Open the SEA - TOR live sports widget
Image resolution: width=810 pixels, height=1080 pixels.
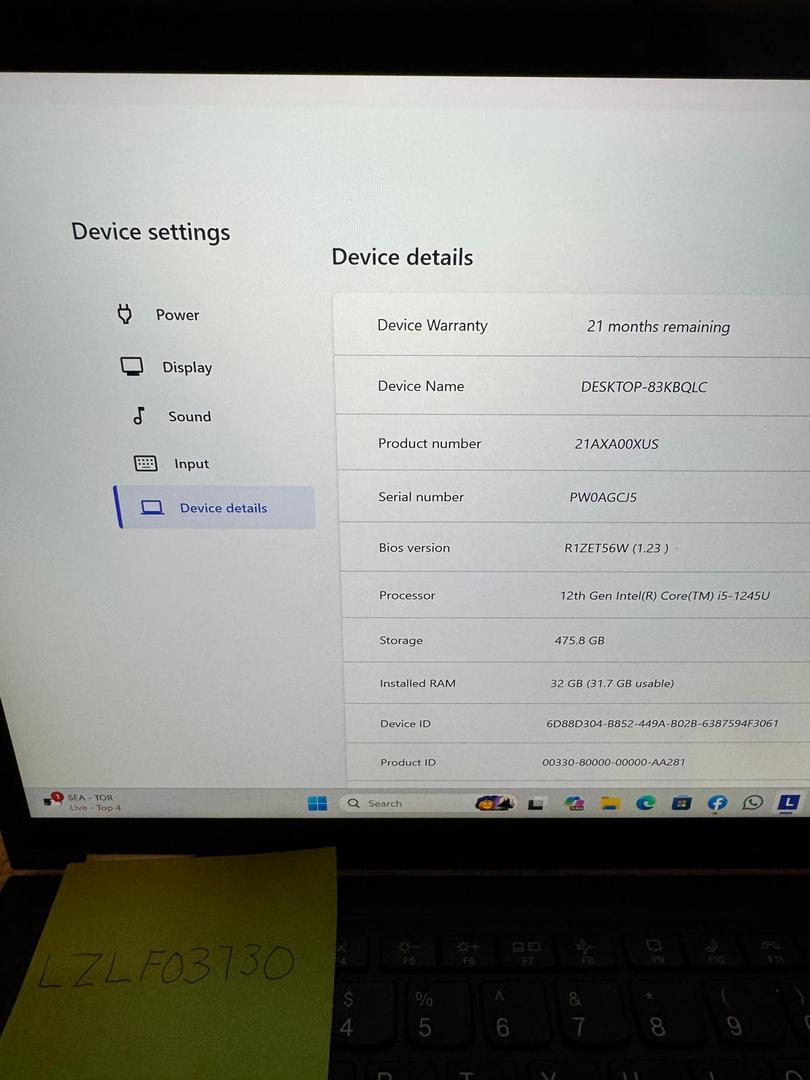tap(83, 802)
